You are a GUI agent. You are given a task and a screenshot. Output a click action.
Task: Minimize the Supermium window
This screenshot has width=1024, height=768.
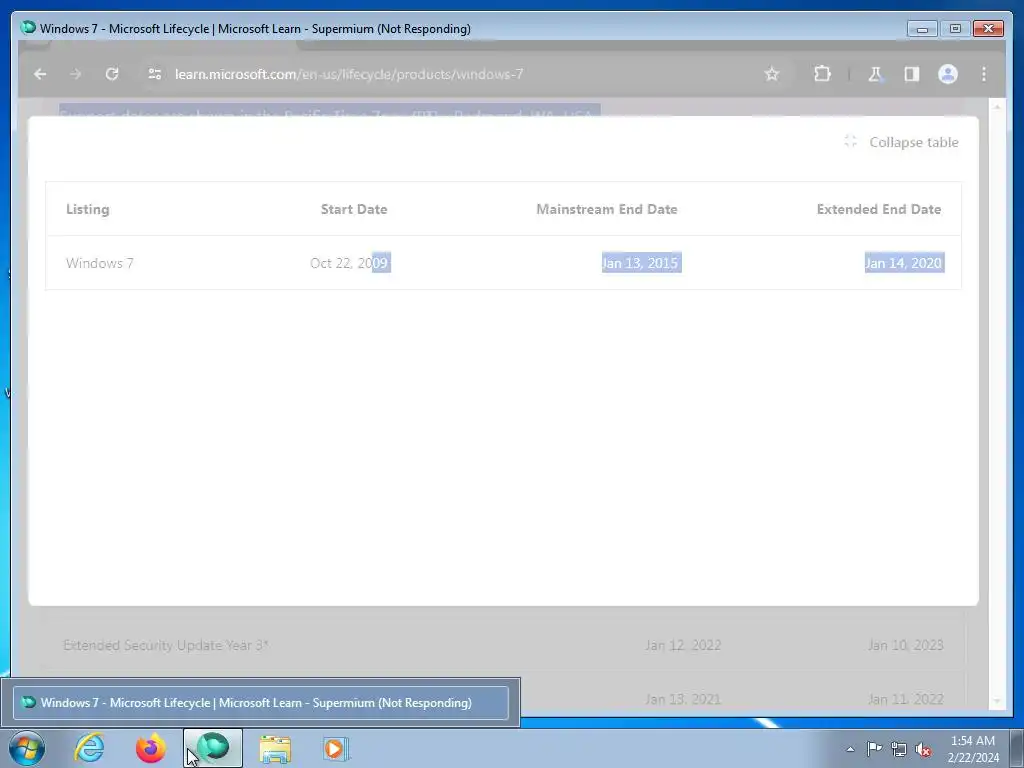(x=922, y=29)
